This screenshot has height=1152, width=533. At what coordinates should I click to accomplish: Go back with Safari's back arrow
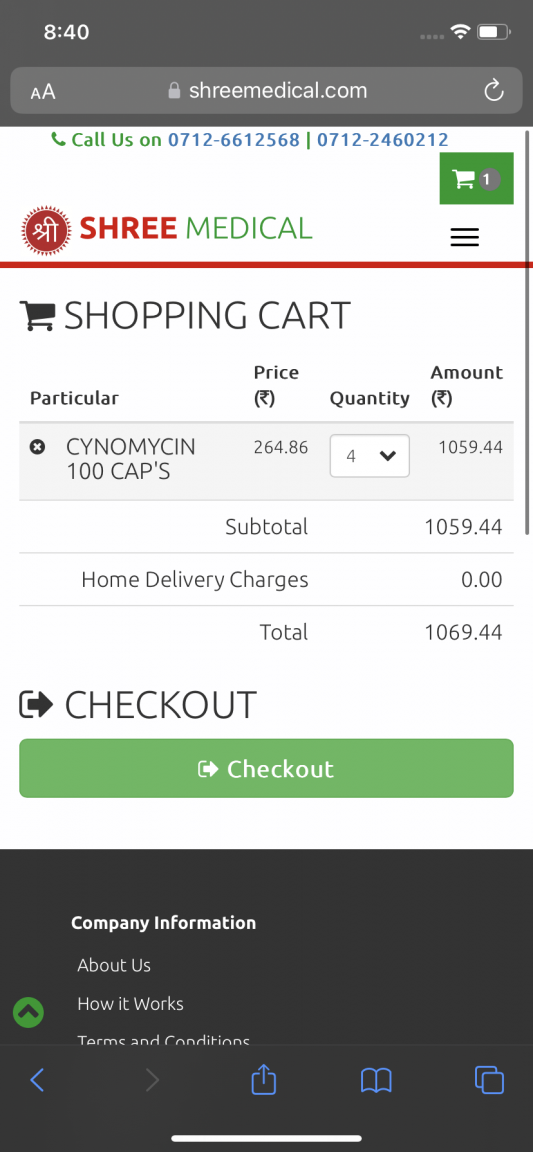[37, 1080]
